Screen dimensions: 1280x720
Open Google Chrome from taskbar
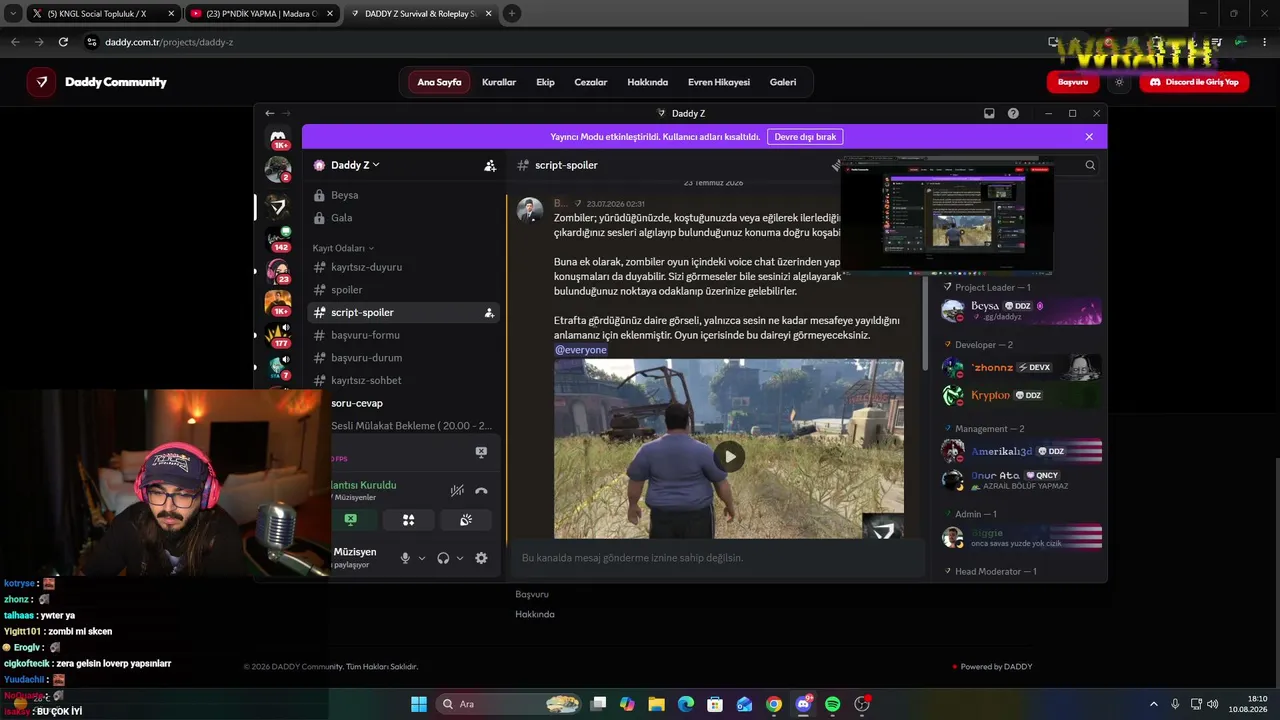coord(774,704)
